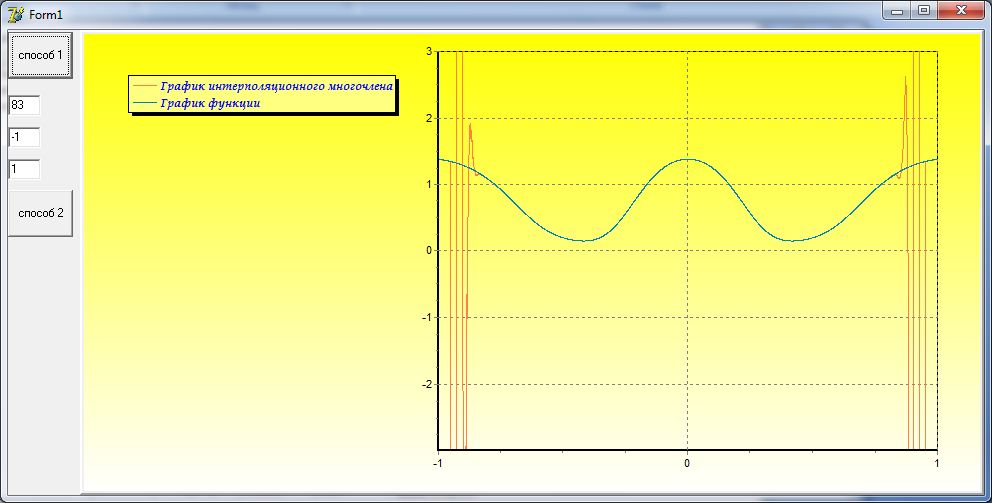Screen dimensions: 992x503
Task: Click the orange line swatch in legend
Action: pos(145,86)
